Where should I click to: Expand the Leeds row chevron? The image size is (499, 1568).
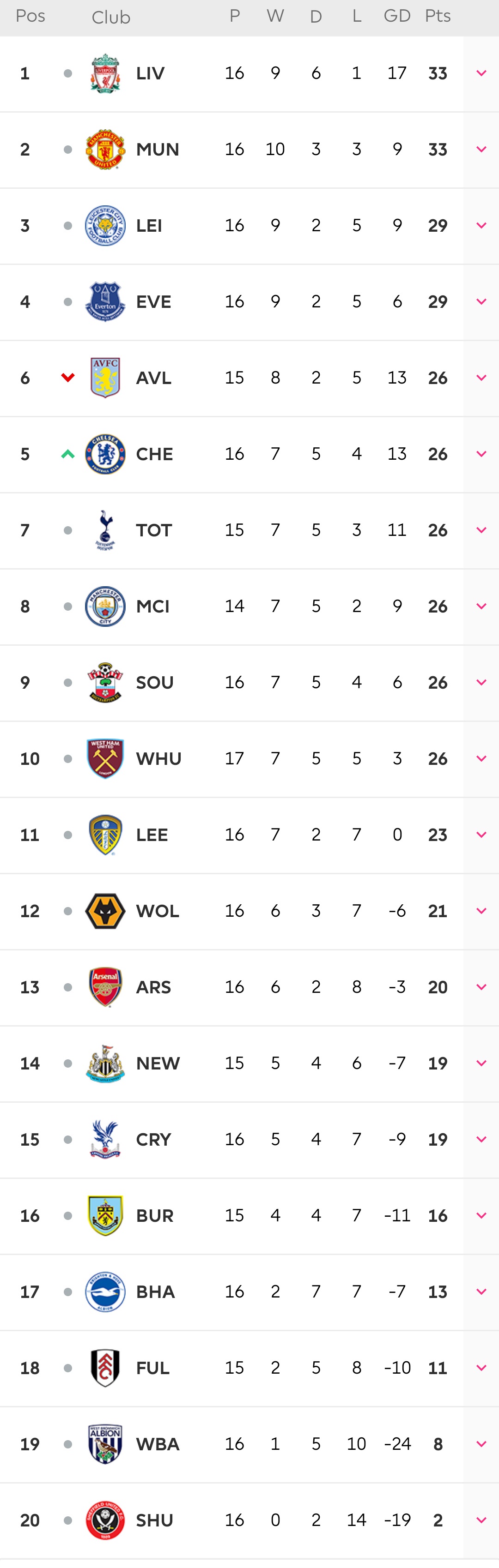tap(481, 835)
